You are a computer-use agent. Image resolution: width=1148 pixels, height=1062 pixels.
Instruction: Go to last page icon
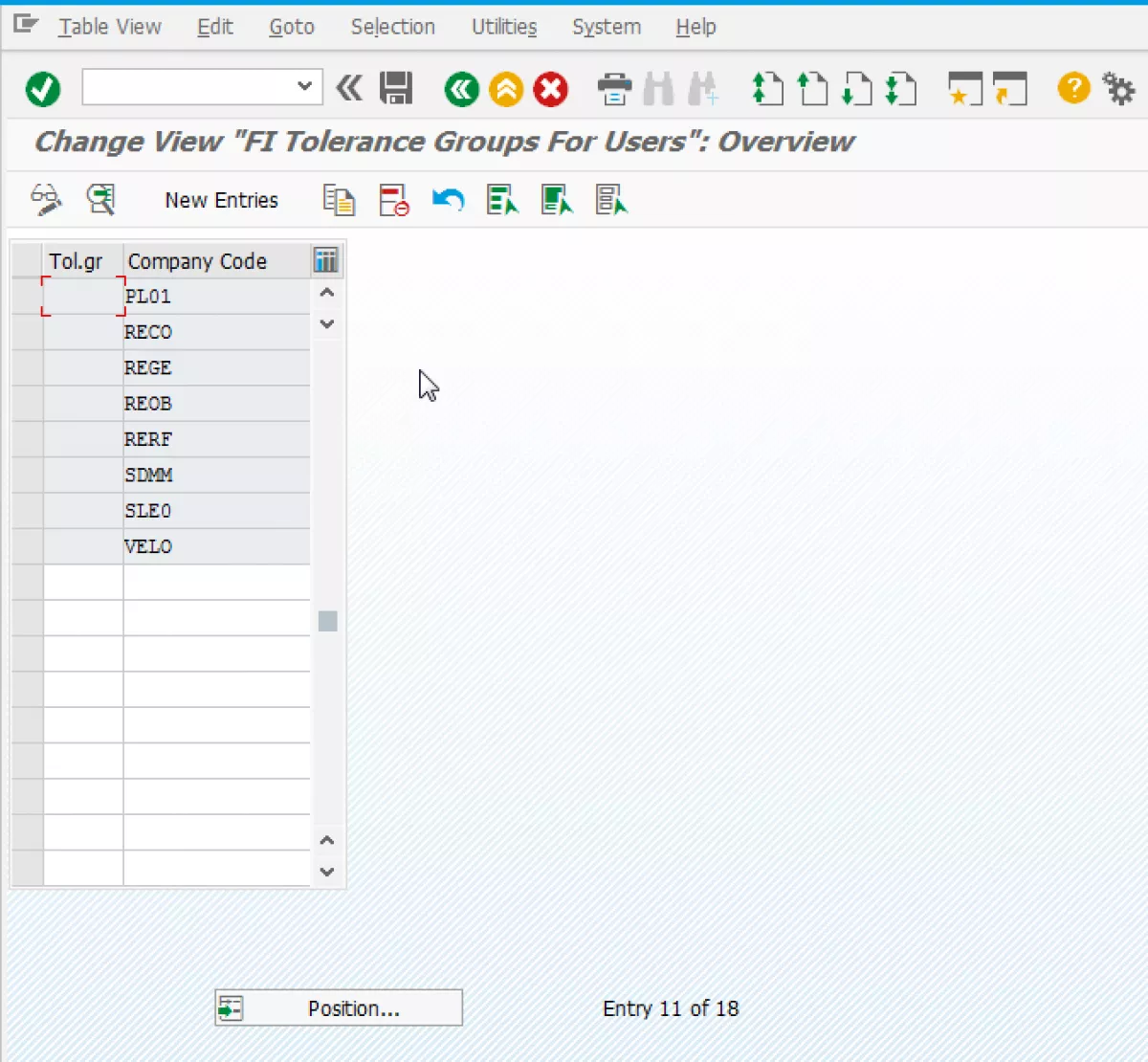900,89
